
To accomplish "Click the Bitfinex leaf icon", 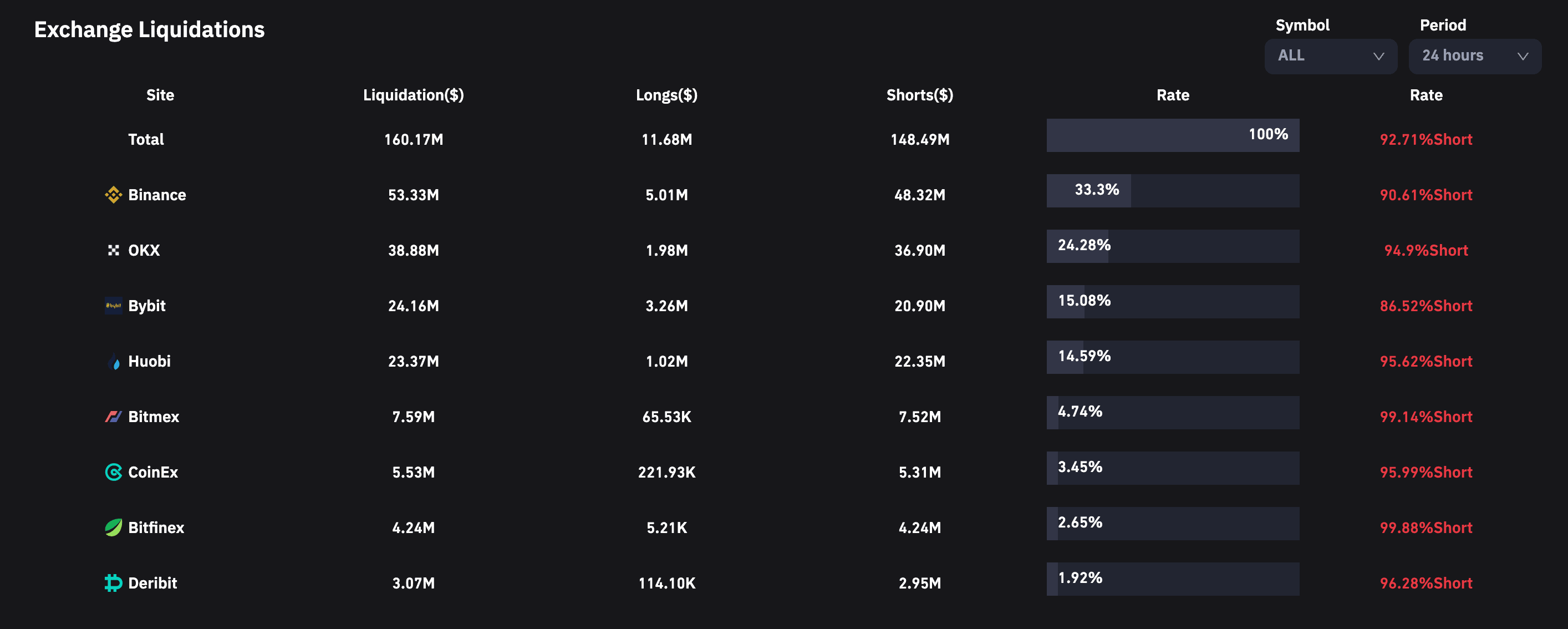I will click(113, 528).
